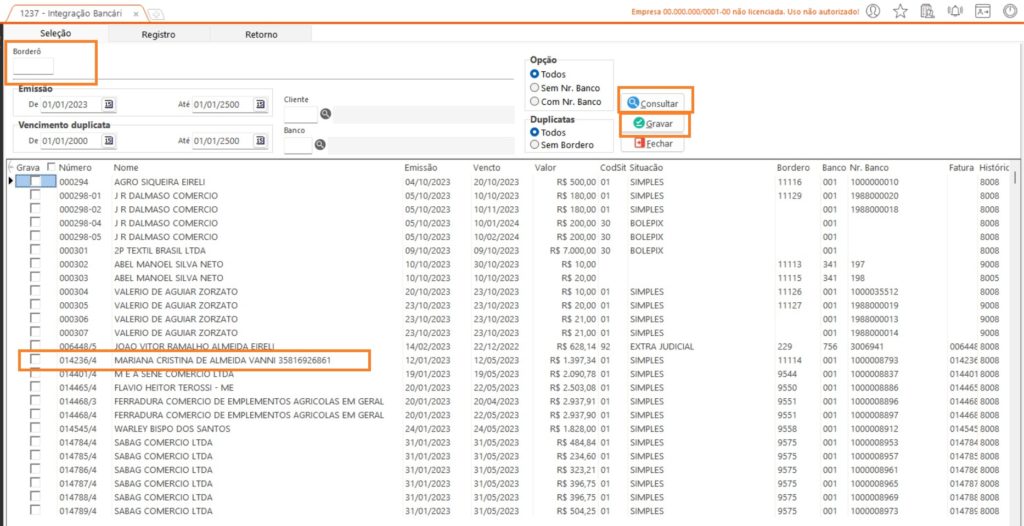Switch to the Retorno tab
Viewport: 1024px width, 526px height.
point(261,34)
